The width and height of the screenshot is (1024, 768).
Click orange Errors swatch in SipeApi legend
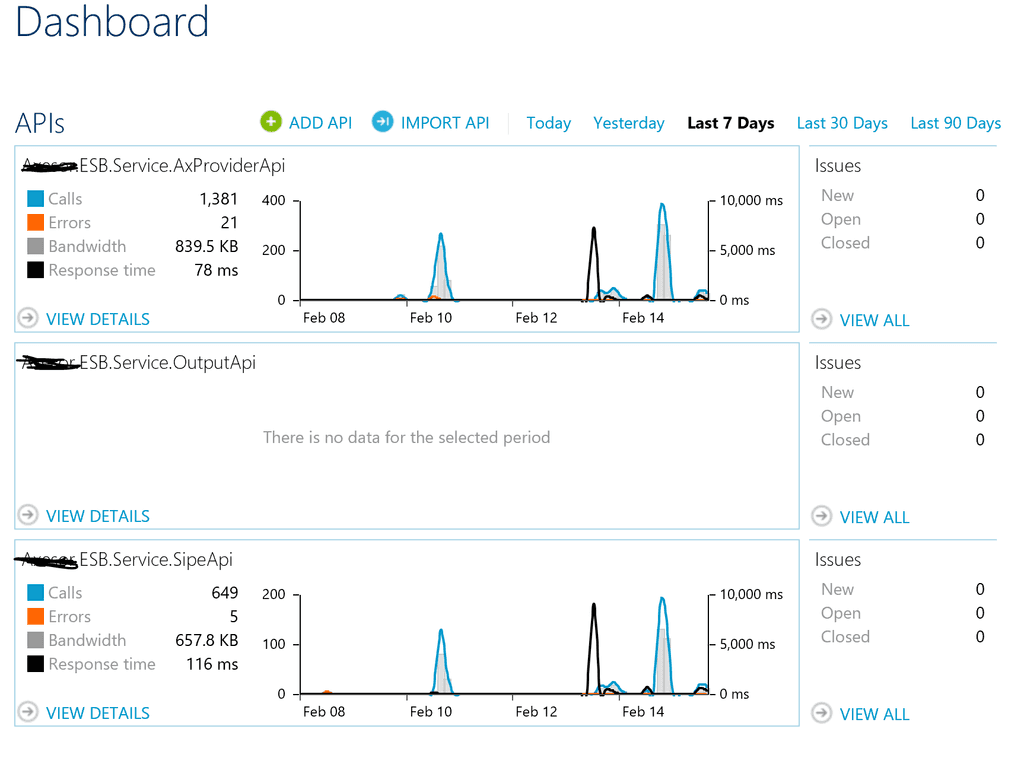(35, 616)
